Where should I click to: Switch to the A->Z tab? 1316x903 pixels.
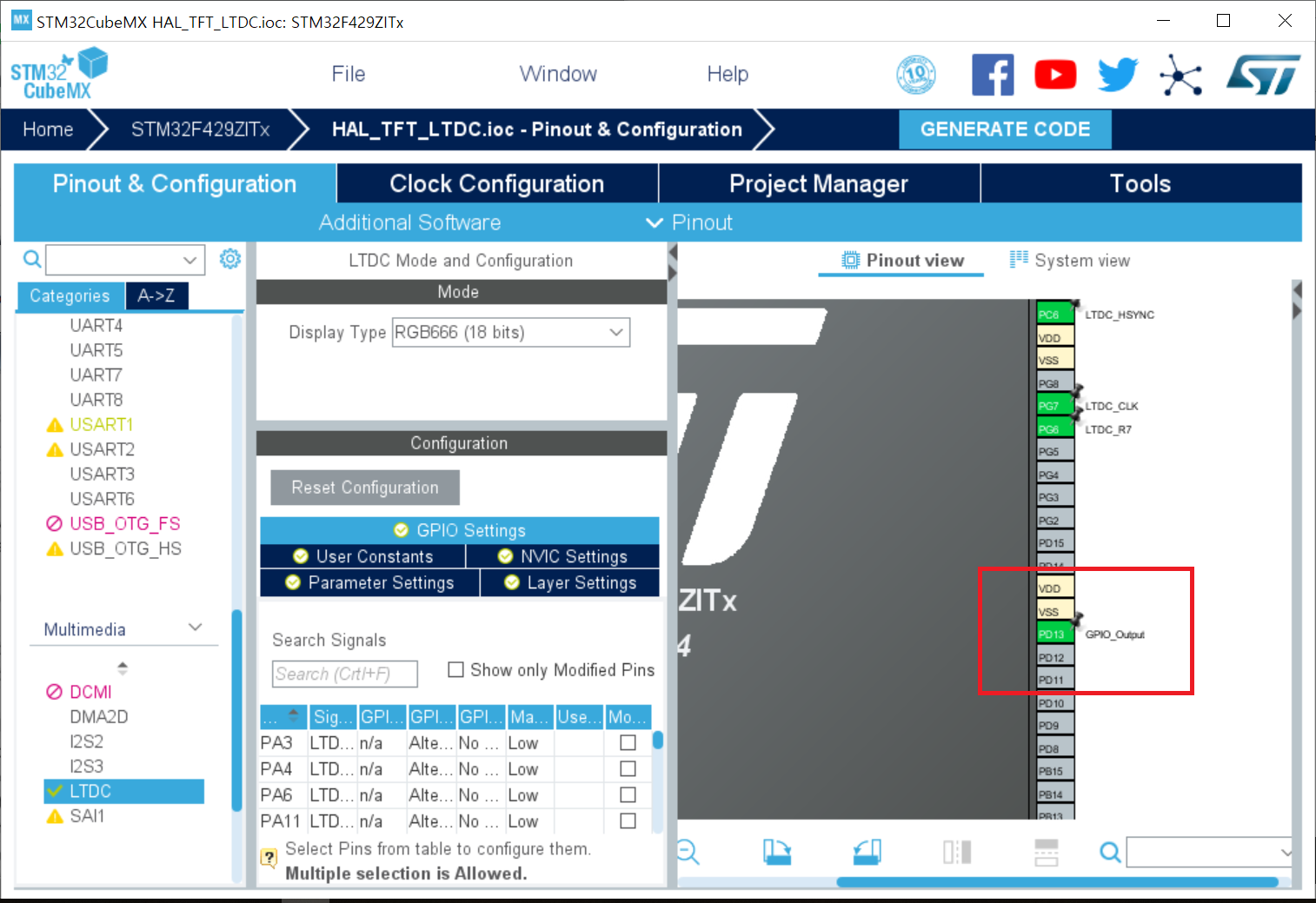pyautogui.click(x=156, y=295)
